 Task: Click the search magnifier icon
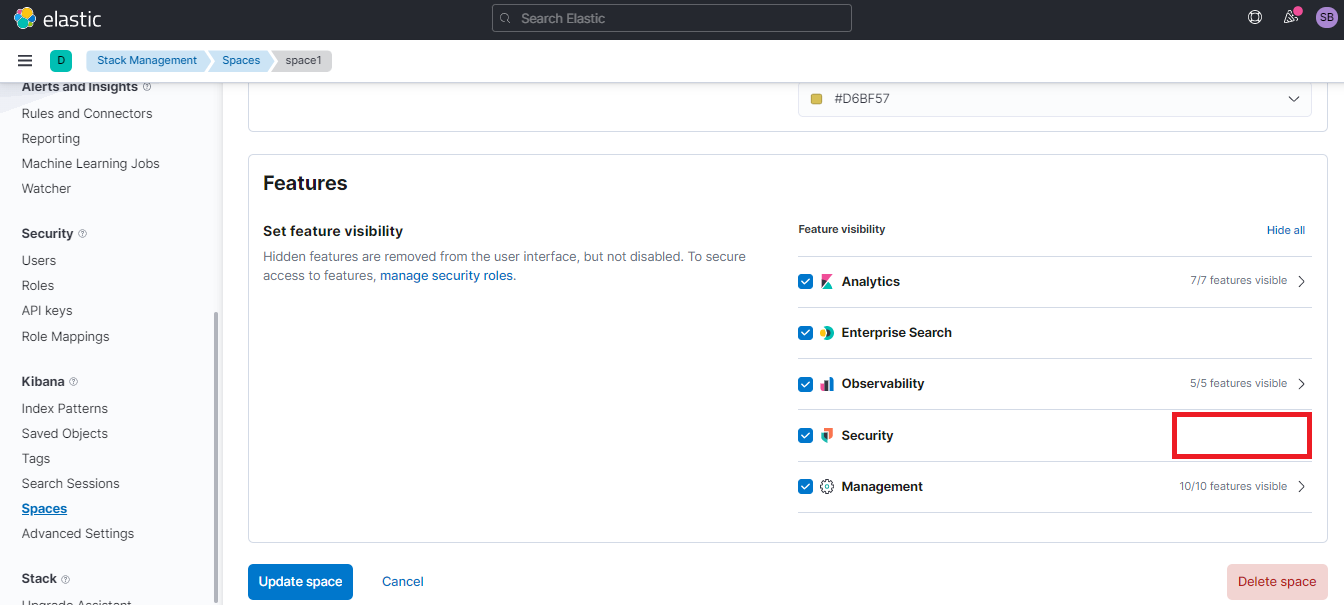click(x=505, y=18)
